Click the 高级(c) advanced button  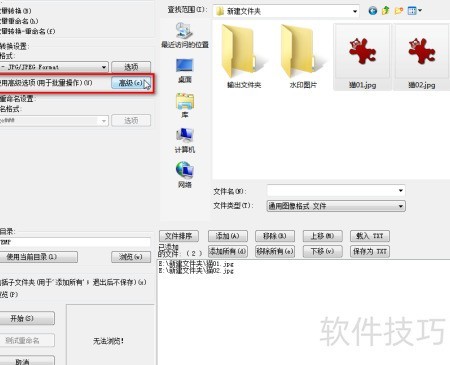click(131, 83)
